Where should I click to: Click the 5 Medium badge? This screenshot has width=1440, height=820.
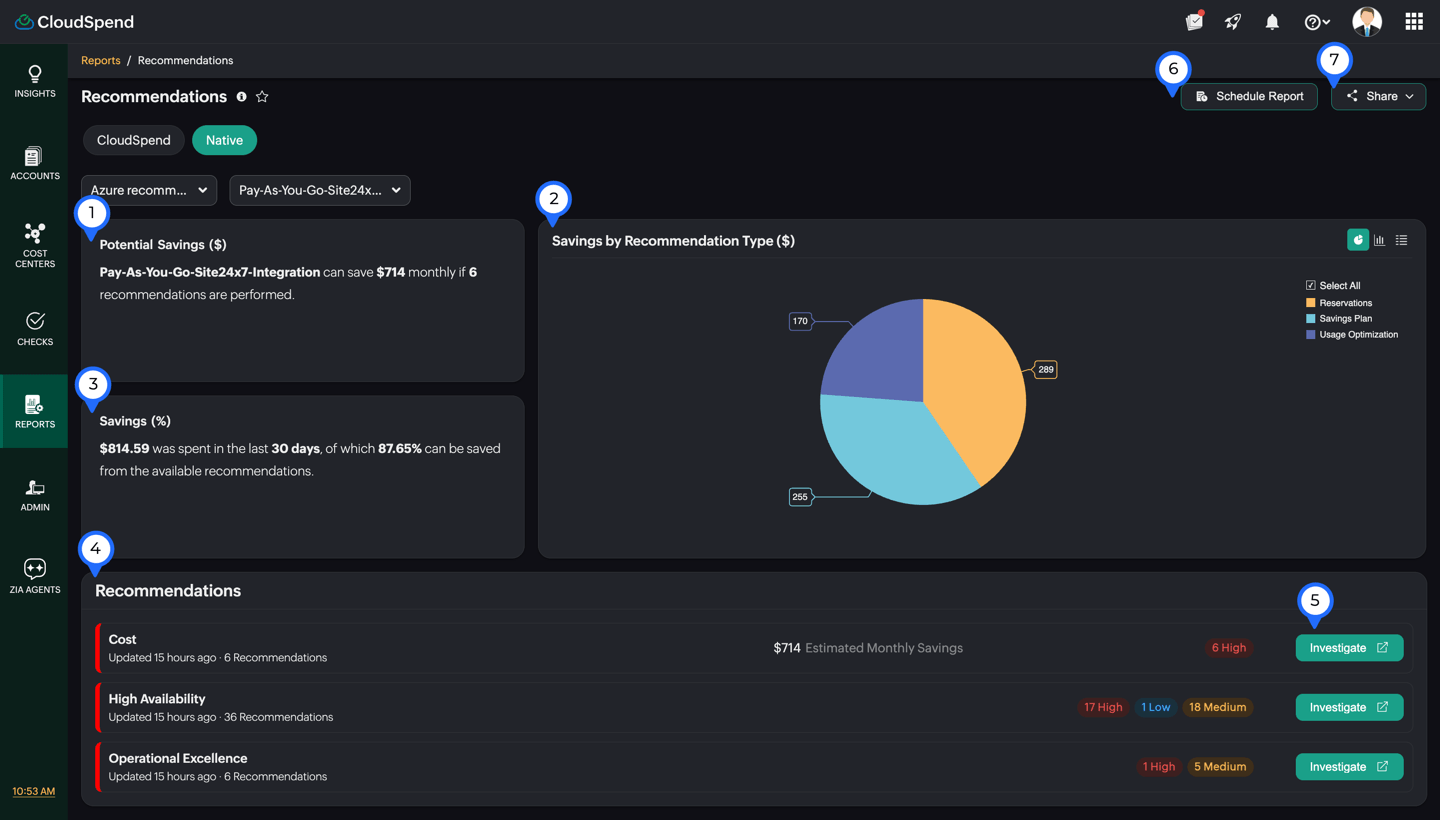click(1220, 767)
